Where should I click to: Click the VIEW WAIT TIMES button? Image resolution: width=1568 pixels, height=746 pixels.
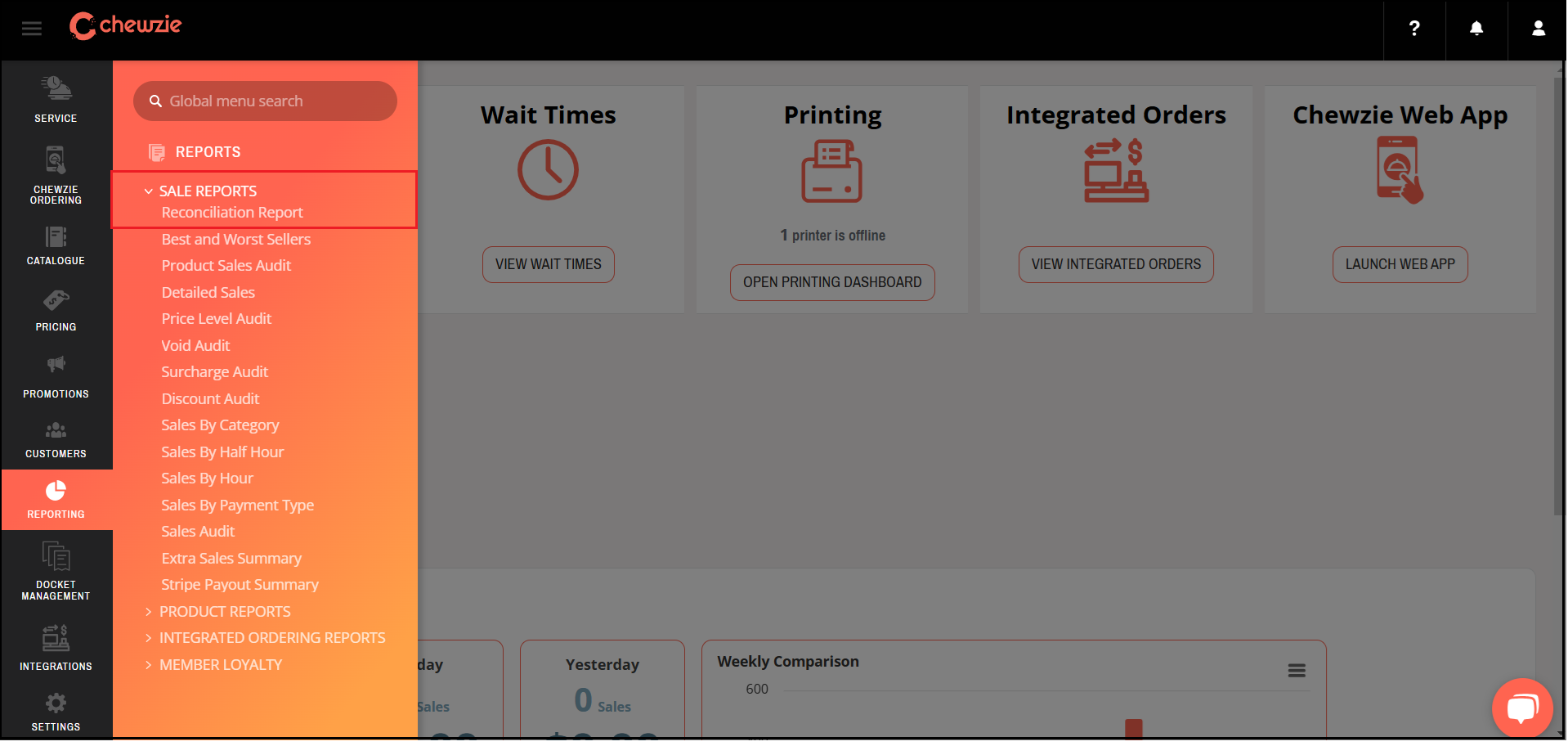tap(549, 265)
